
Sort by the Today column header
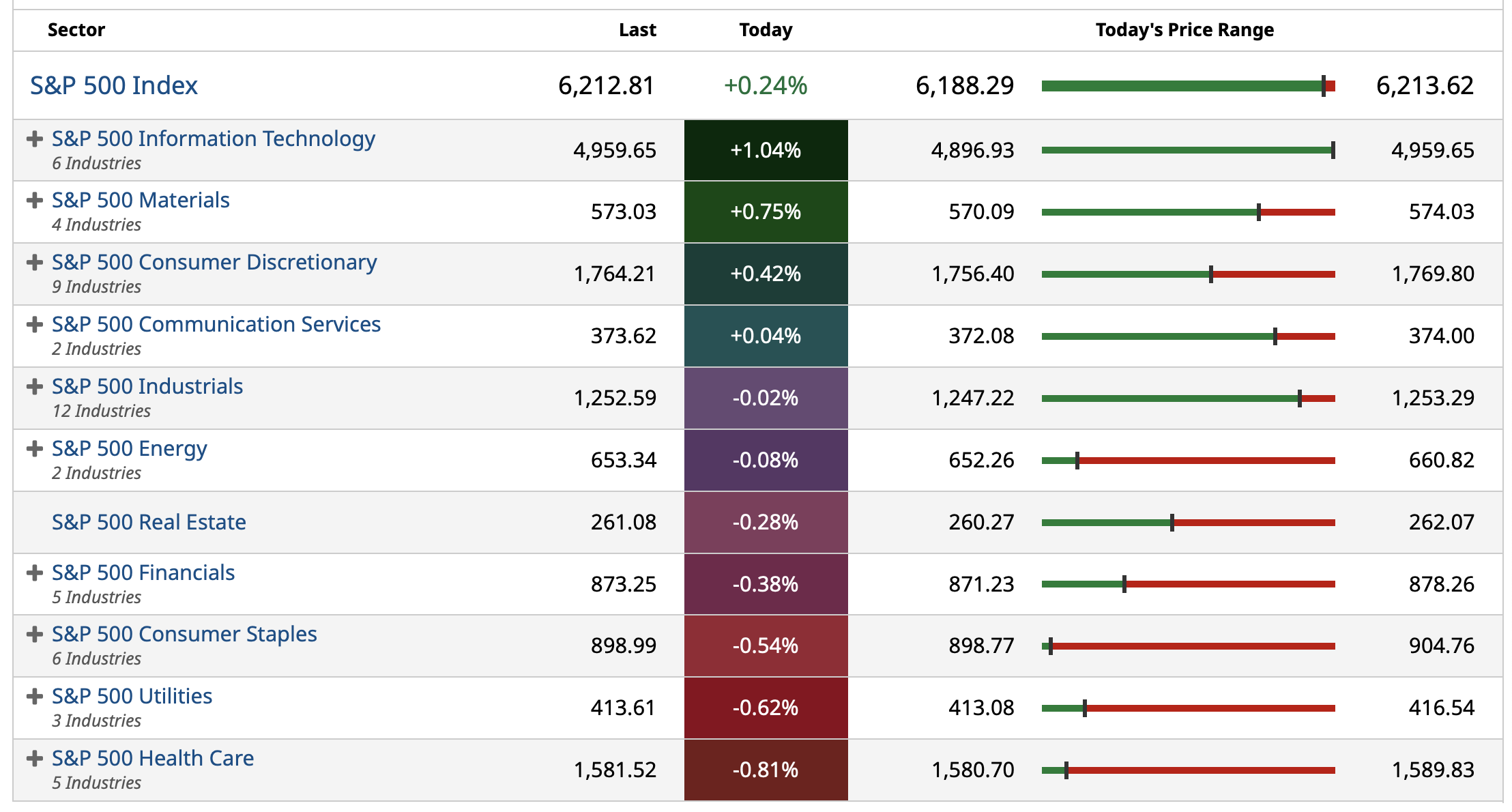point(766,30)
